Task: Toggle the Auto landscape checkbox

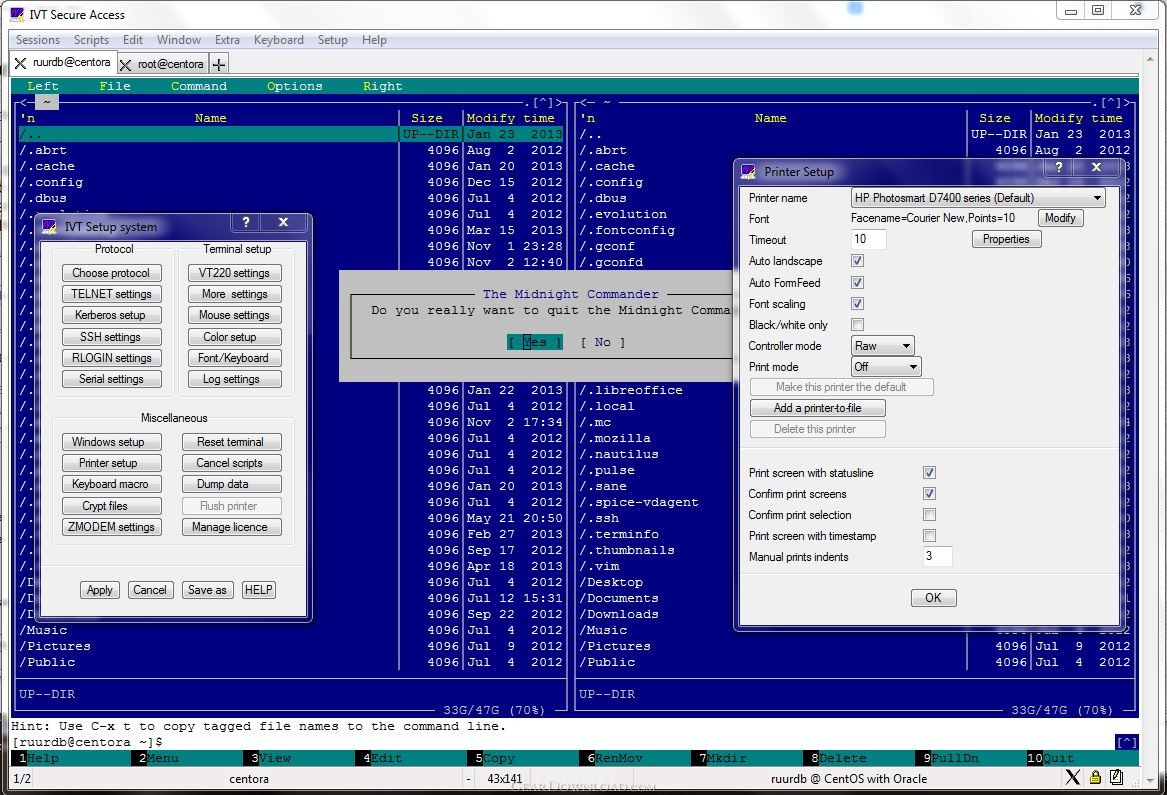Action: coord(857,261)
